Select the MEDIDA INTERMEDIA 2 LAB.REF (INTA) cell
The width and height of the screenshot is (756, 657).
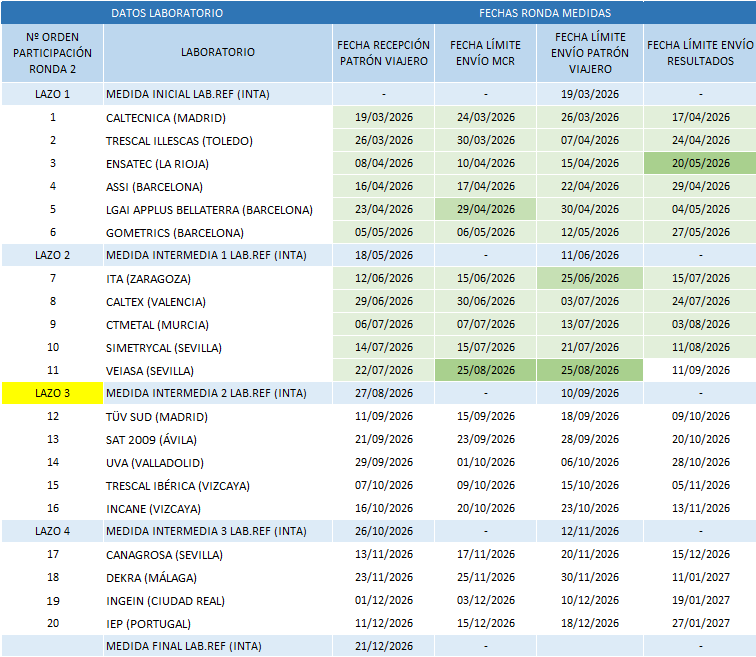tap(218, 393)
